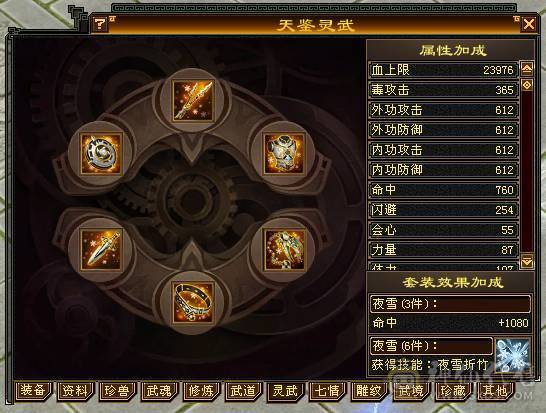The image size is (546, 413).
Task: Select the round shield ring slot icon
Action: click(x=101, y=153)
